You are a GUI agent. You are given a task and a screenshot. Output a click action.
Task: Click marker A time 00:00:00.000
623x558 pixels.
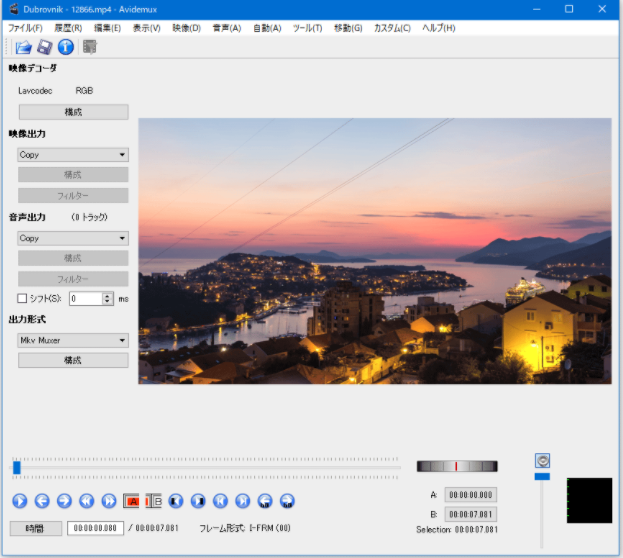click(x=470, y=495)
